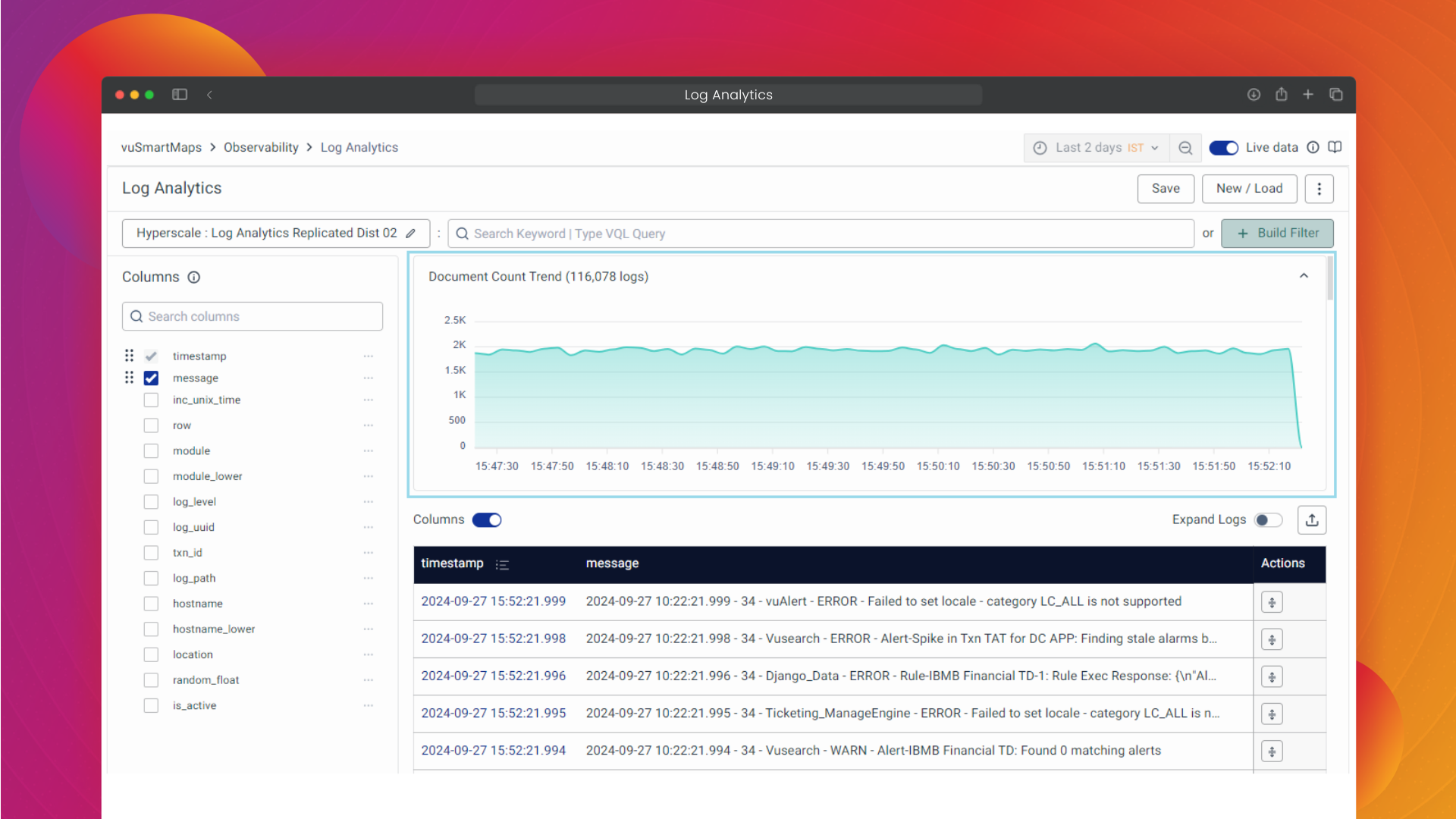Viewport: 1456px width, 819px height.
Task: Click the zoom out time range icon
Action: click(x=1185, y=148)
